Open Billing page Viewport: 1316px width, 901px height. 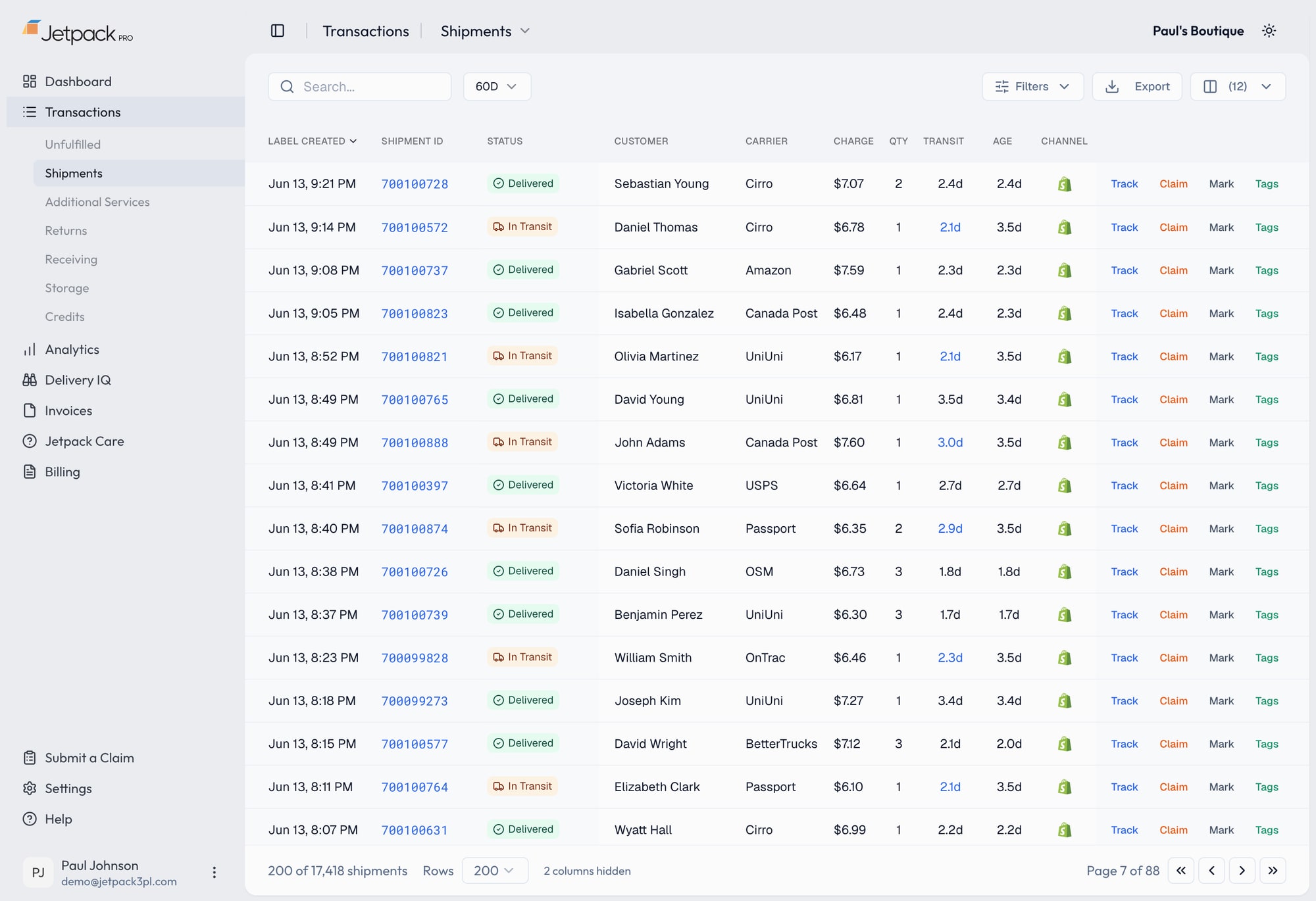(62, 472)
